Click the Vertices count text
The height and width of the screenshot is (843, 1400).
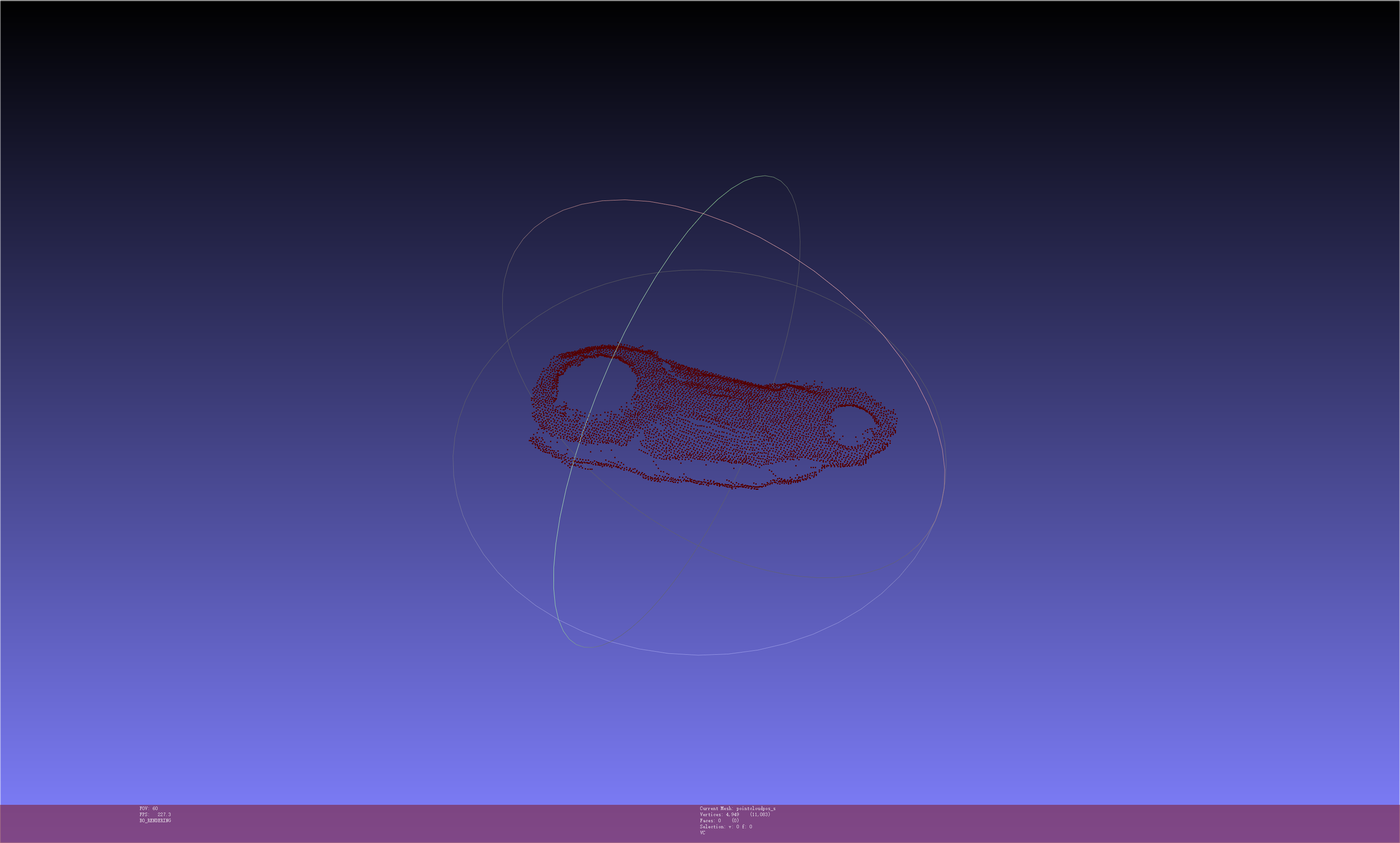[x=735, y=815]
